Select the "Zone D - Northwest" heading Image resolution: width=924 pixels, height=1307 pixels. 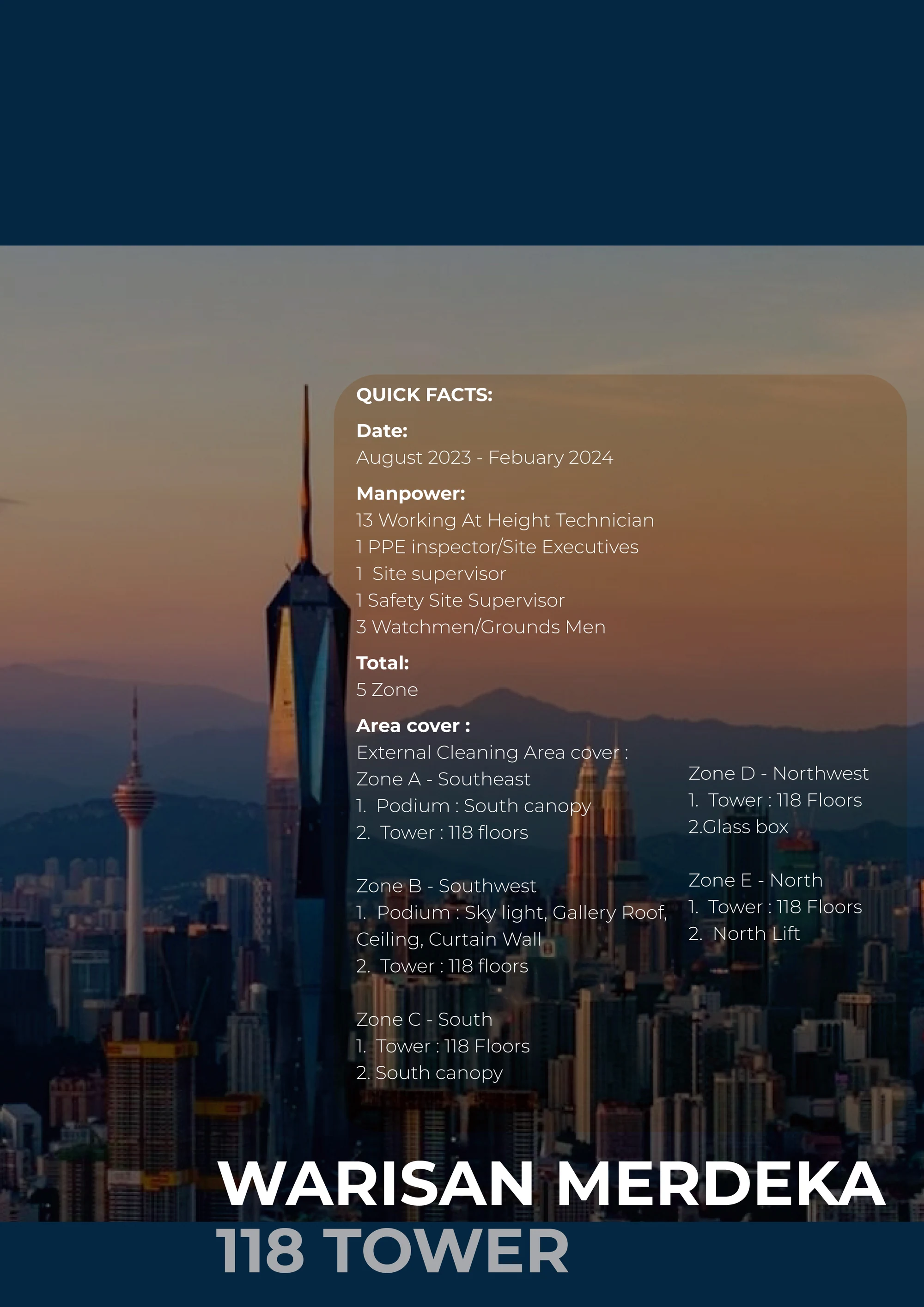click(x=779, y=773)
